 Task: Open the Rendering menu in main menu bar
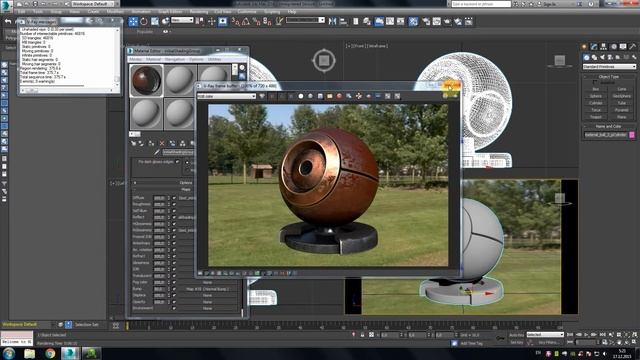tap(199, 11)
